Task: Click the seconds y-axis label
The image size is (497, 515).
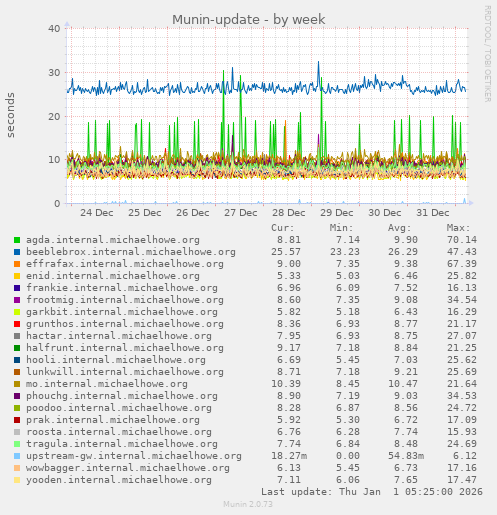Action: click(10, 115)
